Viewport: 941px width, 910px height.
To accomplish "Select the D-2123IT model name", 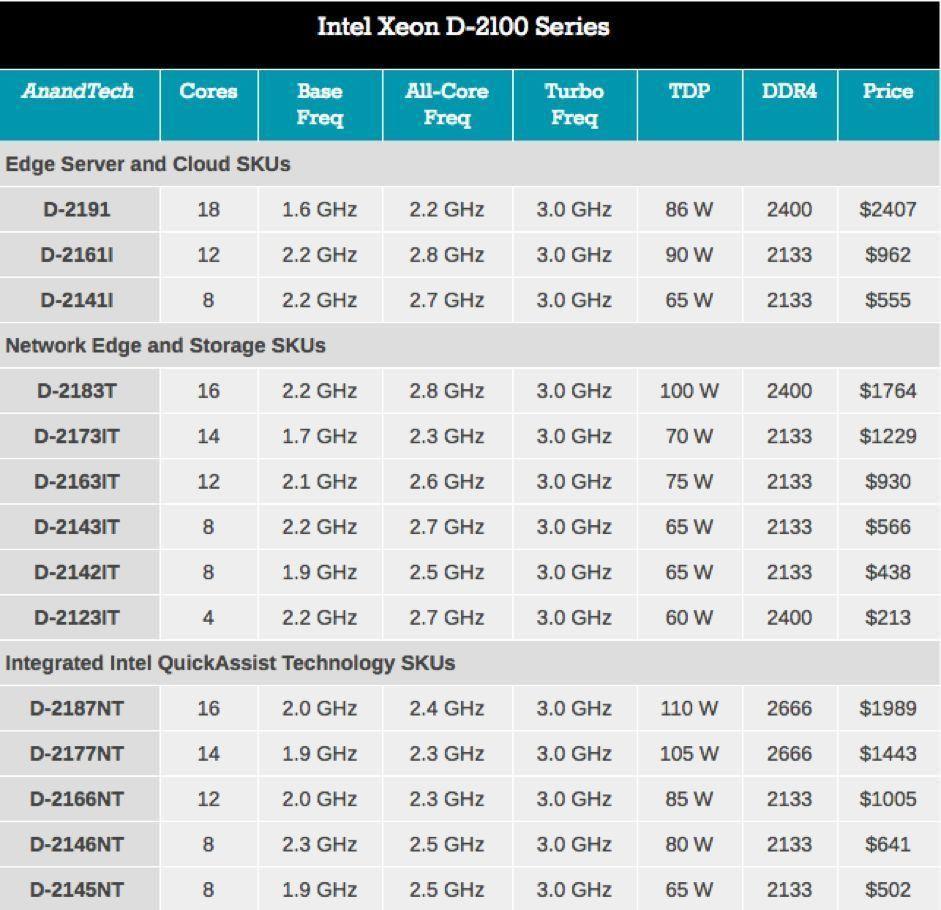I will (77, 618).
